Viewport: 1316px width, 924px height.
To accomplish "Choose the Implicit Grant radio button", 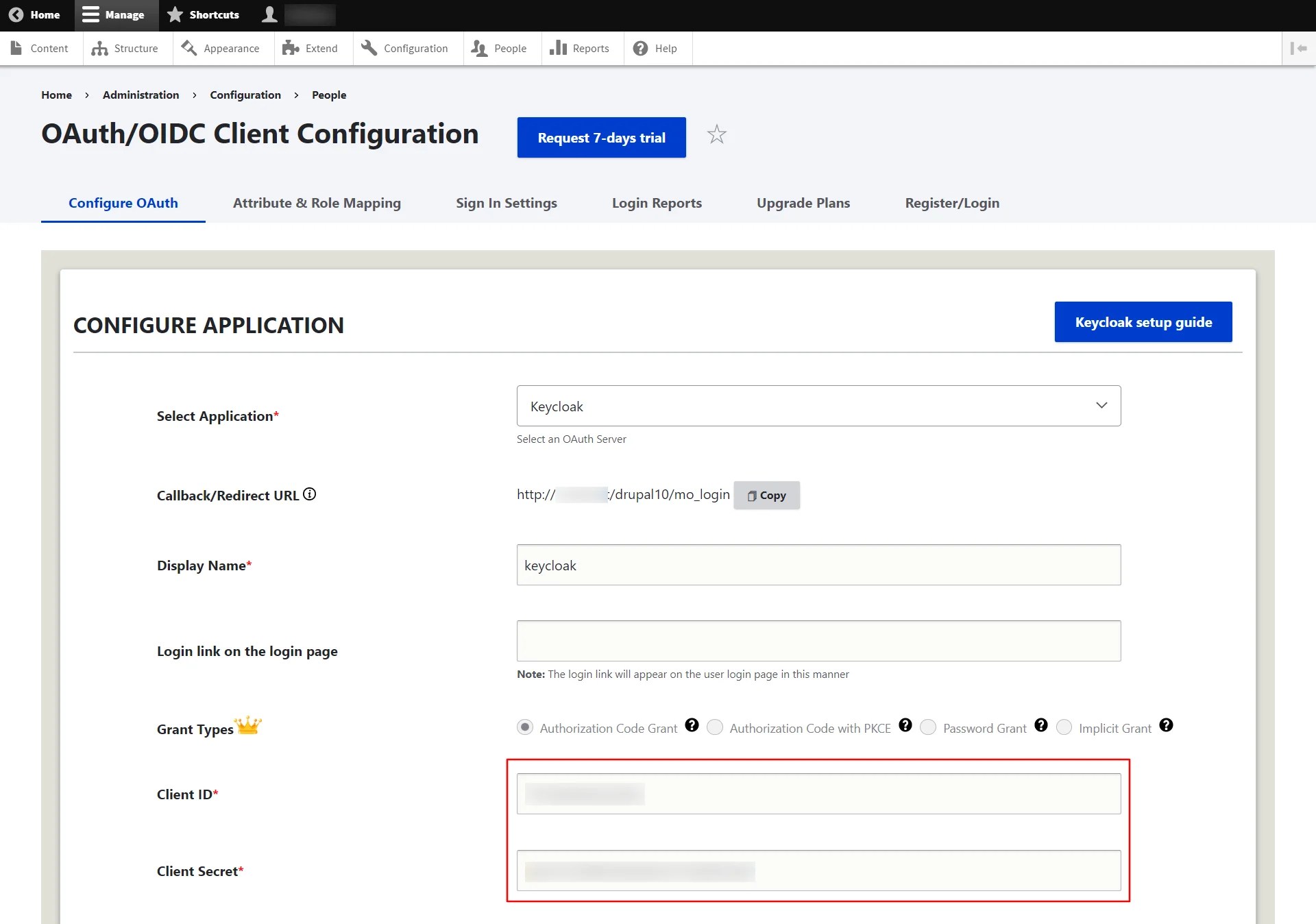I will coord(1064,727).
